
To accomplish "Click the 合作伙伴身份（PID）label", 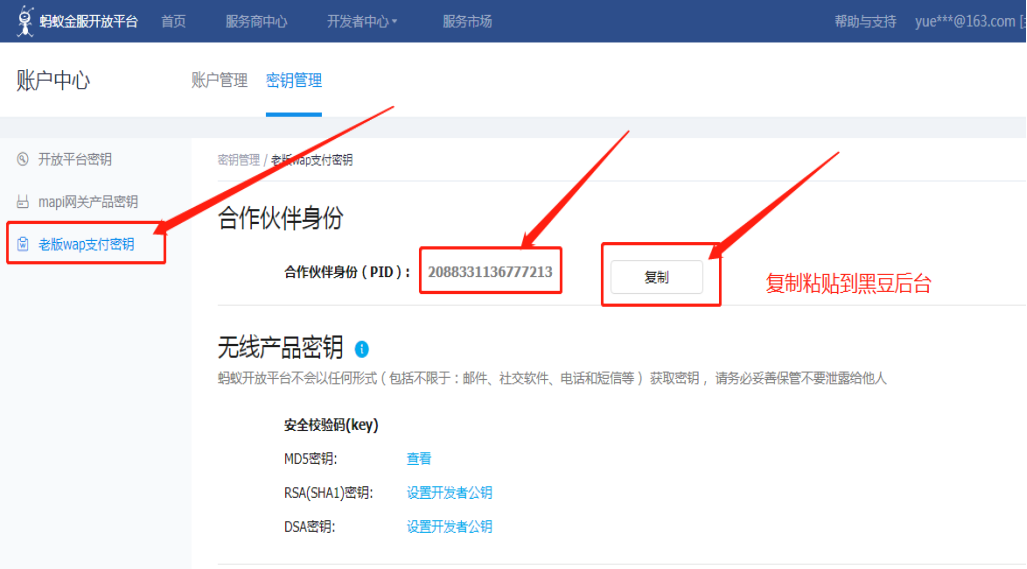I will (x=347, y=272).
